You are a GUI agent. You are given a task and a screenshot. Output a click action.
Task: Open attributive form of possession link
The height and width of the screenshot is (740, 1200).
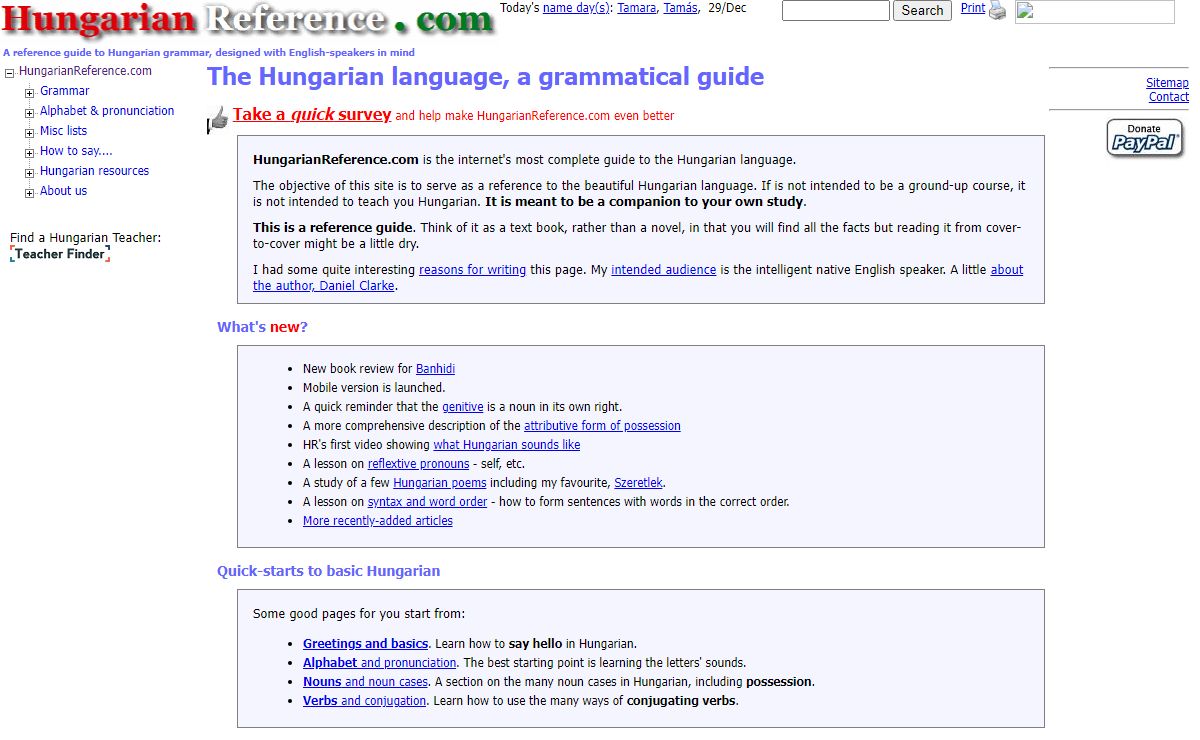[602, 426]
